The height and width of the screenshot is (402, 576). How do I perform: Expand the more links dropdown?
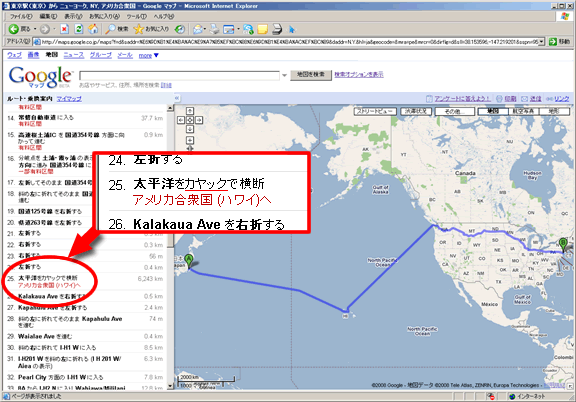(149, 55)
